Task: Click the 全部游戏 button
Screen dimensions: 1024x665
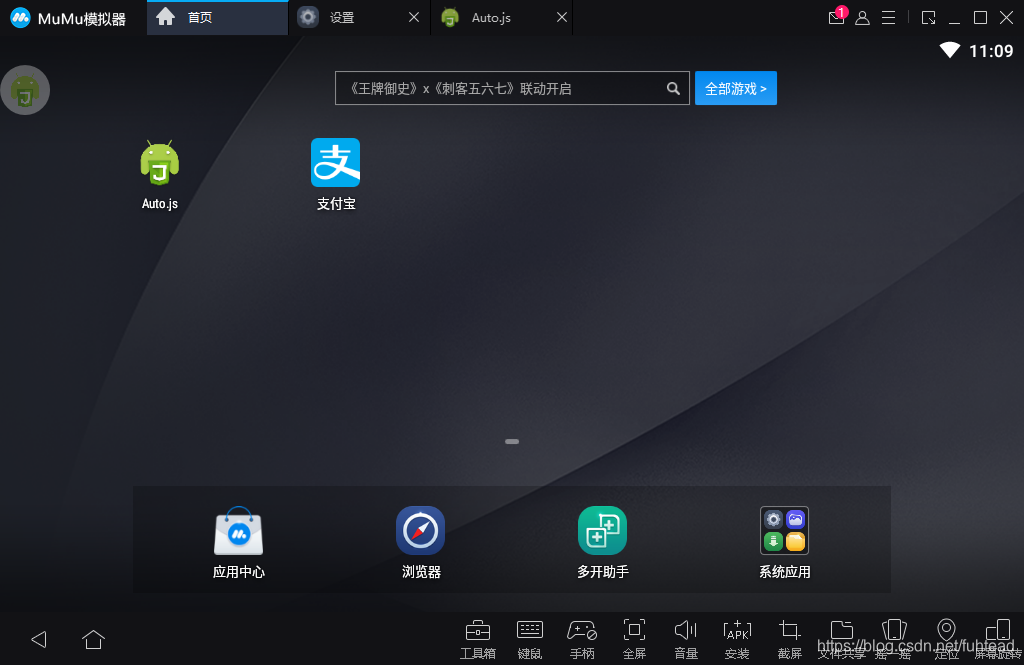Action: coord(735,88)
